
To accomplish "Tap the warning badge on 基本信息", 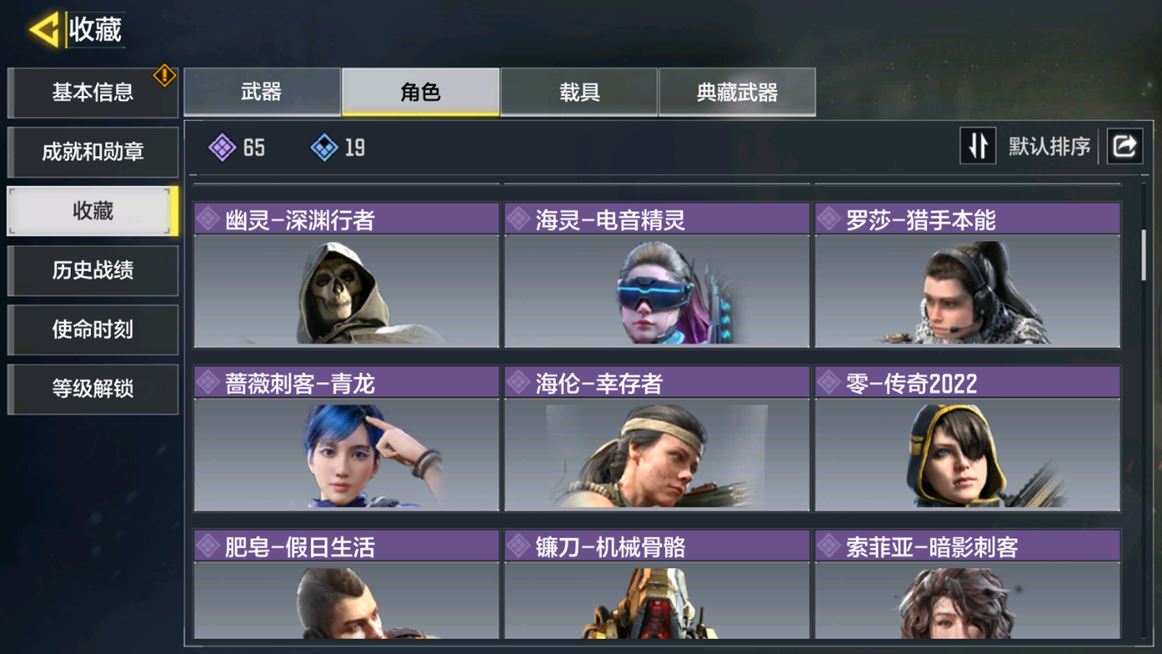I will coord(164,75).
